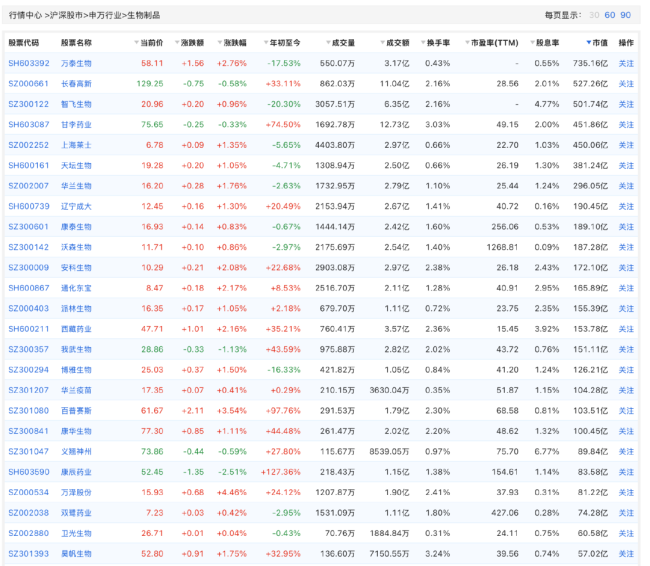Sort by 成交量 column arrow
This screenshot has height=566, width=650.
(325, 44)
